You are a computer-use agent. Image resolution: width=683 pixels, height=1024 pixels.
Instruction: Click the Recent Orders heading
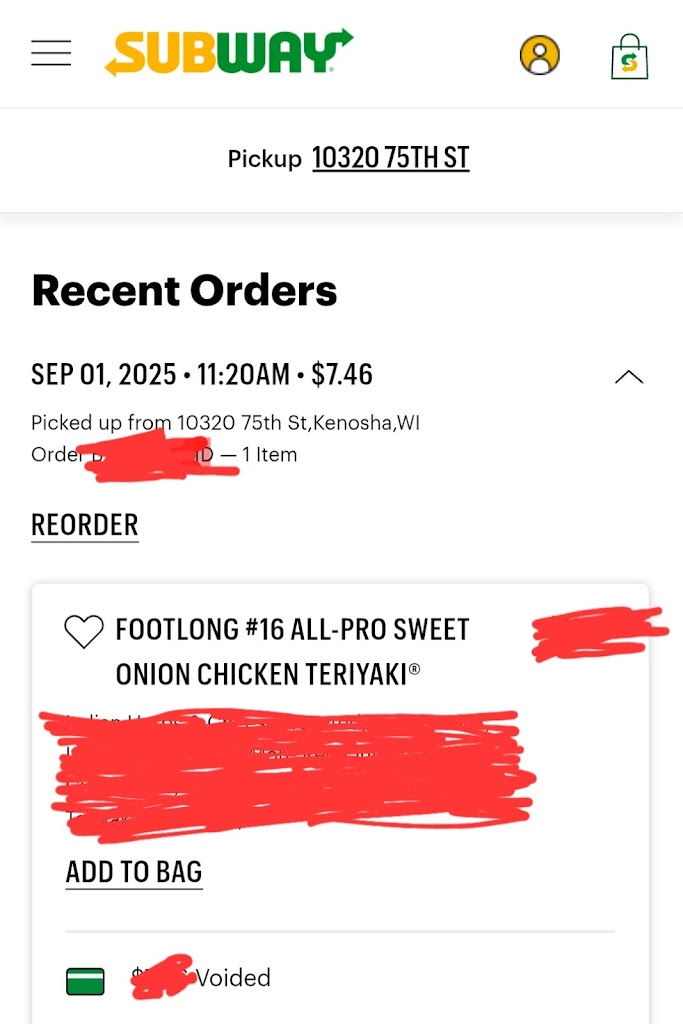point(184,291)
